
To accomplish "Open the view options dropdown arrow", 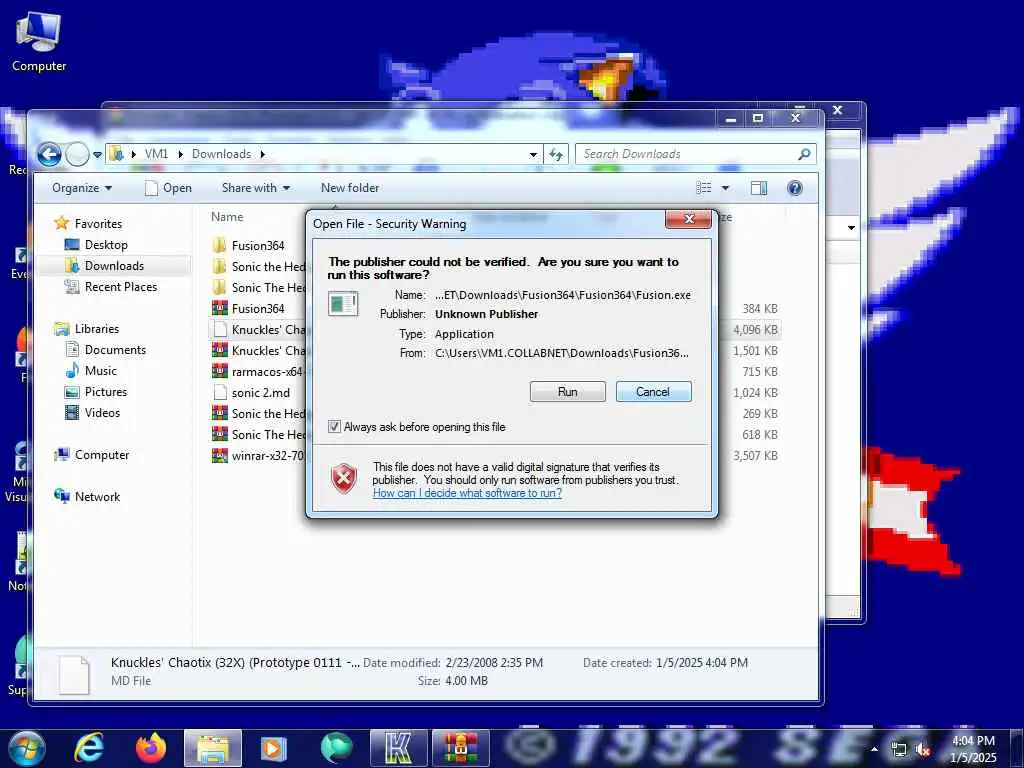I will 725,188.
